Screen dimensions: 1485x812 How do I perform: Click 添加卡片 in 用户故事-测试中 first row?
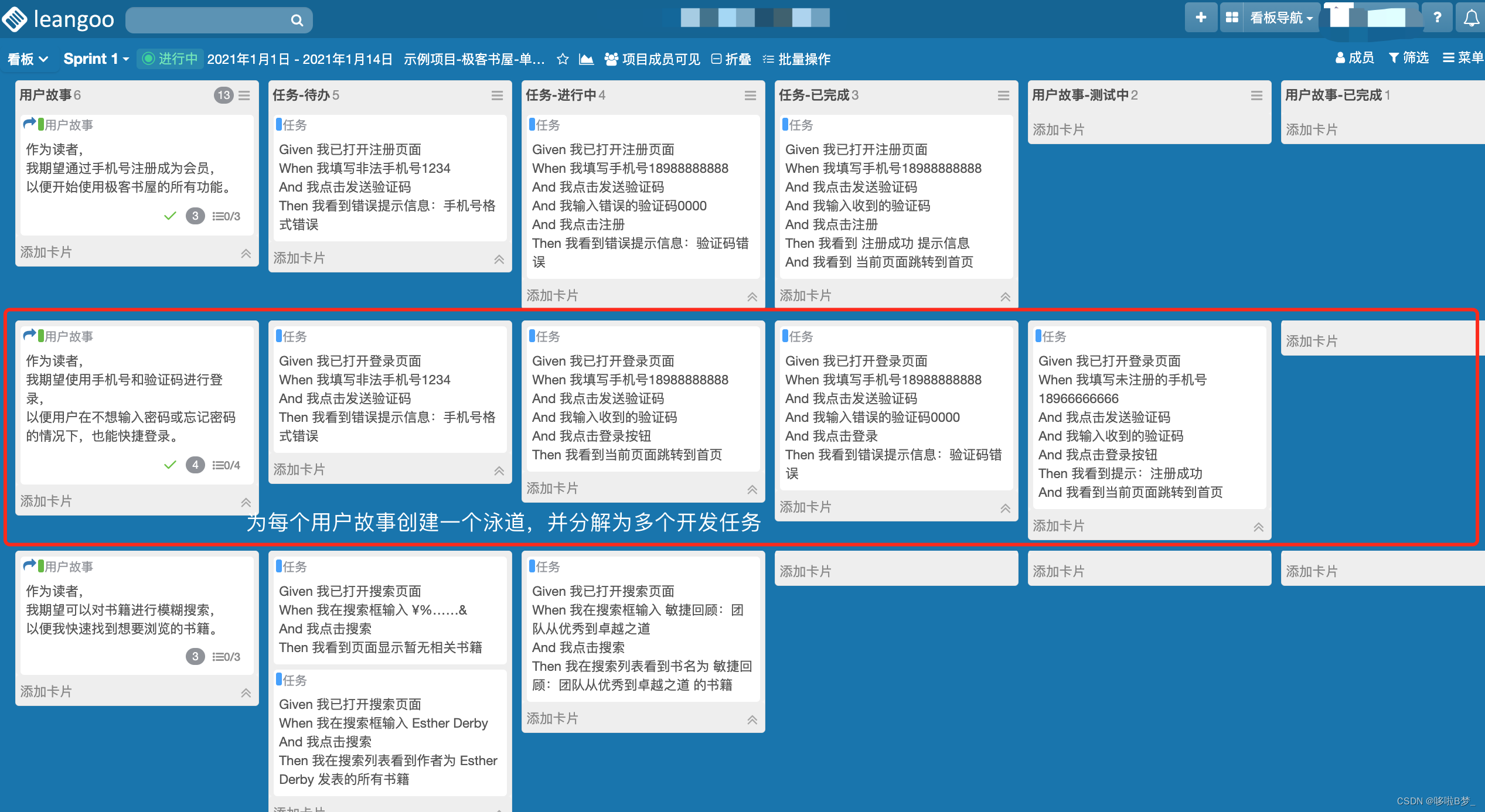[x=1058, y=130]
